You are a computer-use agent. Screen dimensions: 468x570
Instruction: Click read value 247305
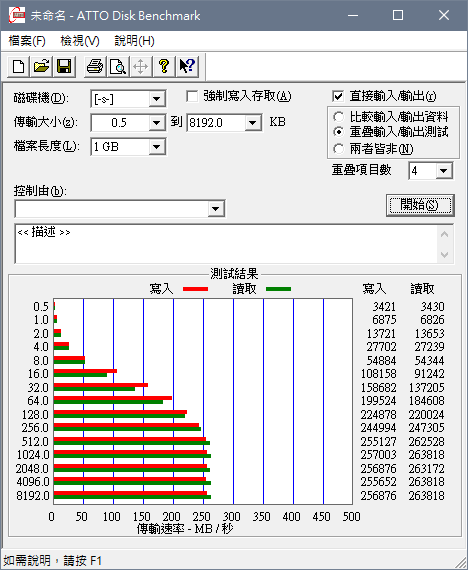[427, 428]
